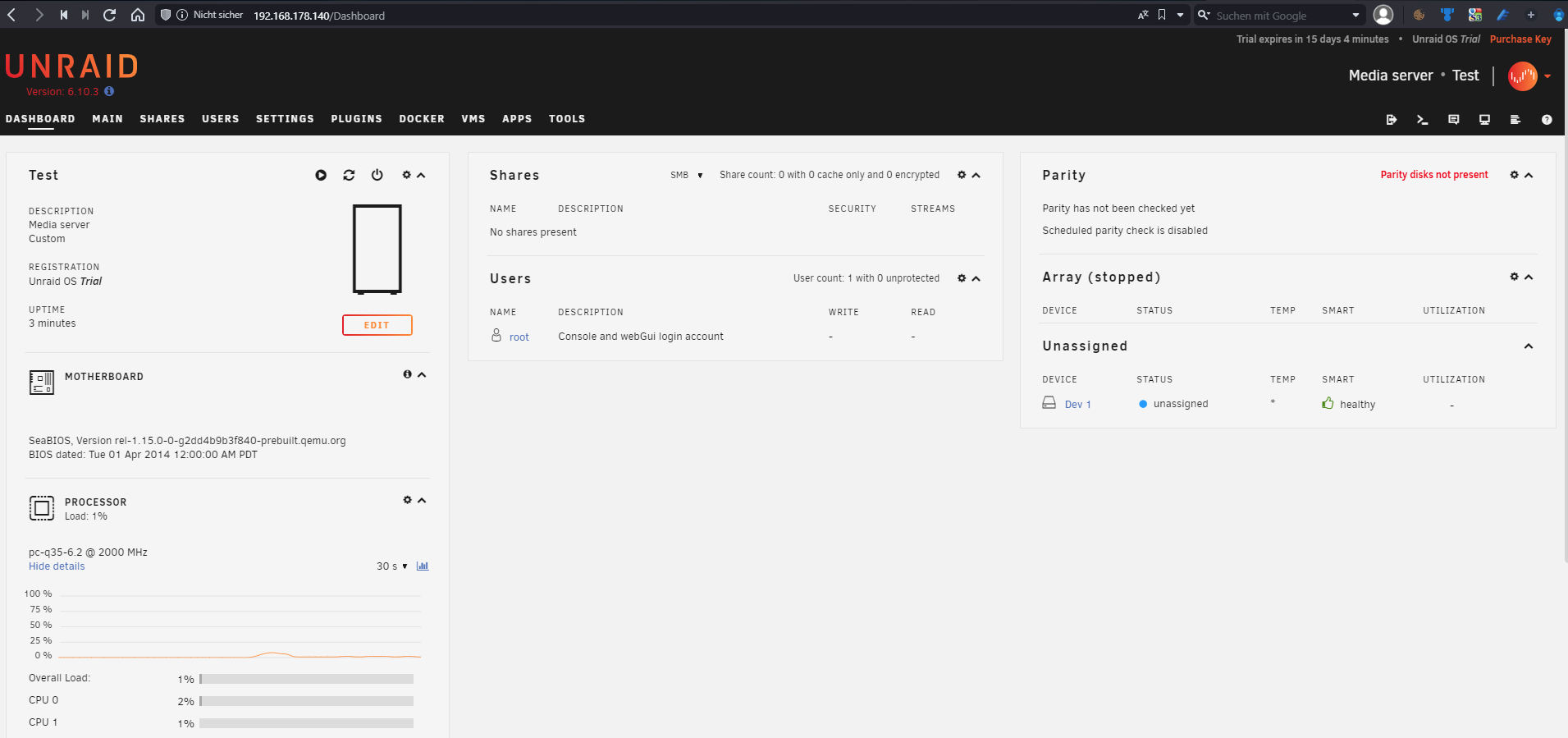This screenshot has width=1568, height=738.
Task: Click the Suchen mit Google search field
Action: 1278,16
